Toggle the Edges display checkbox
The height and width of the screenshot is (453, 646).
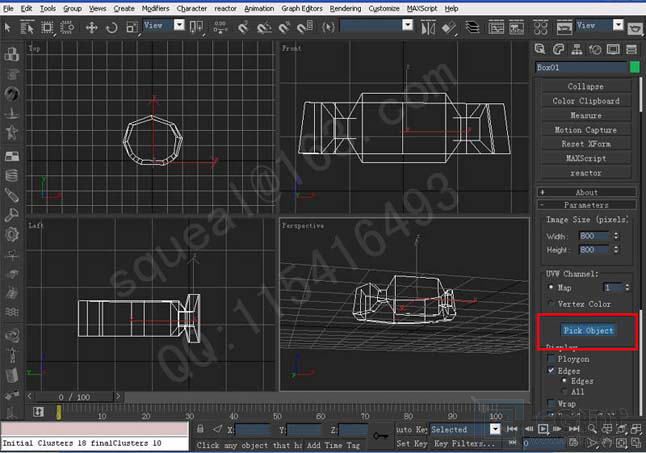click(549, 370)
